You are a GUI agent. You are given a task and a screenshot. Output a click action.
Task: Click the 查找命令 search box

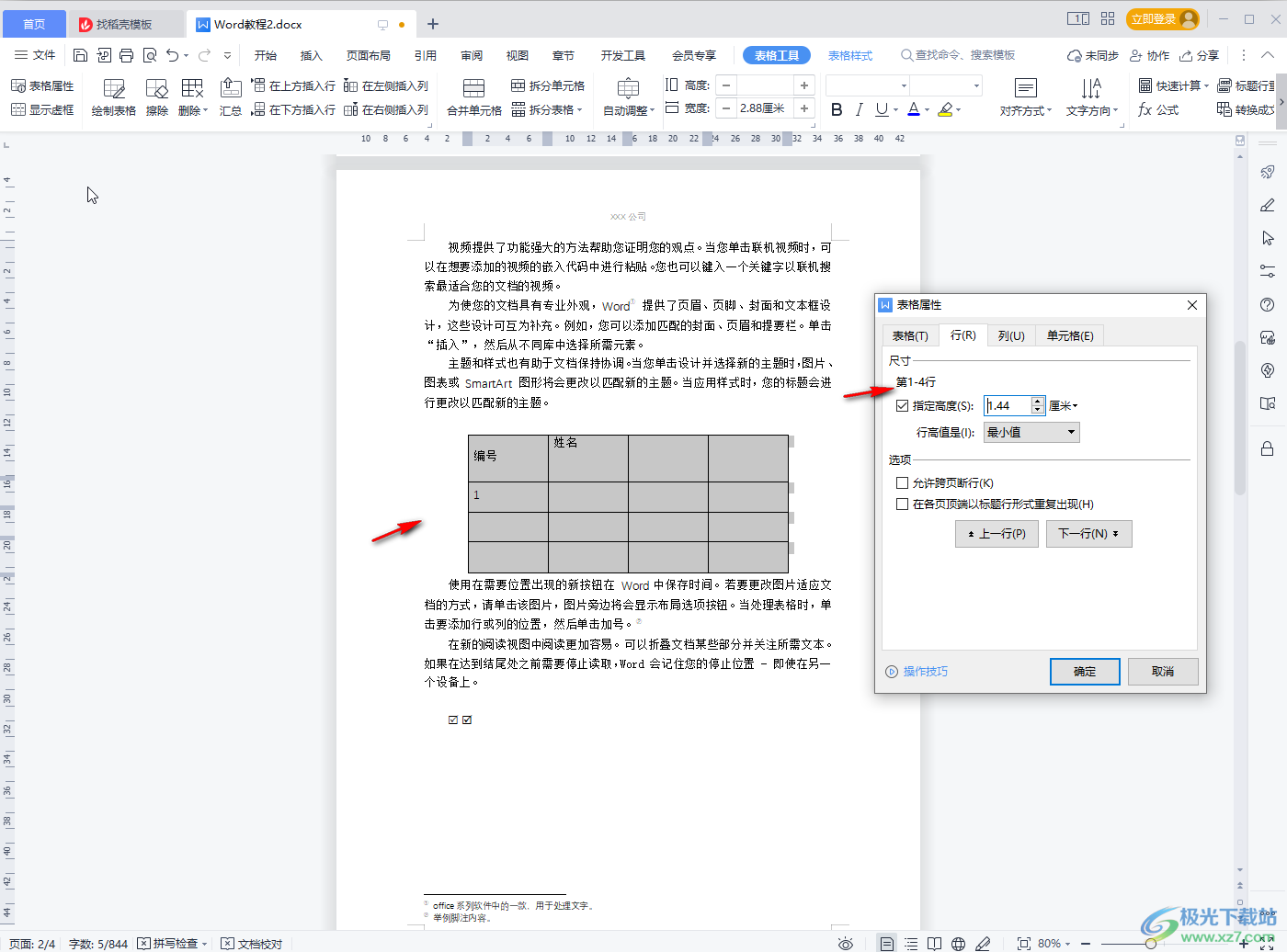click(x=958, y=55)
